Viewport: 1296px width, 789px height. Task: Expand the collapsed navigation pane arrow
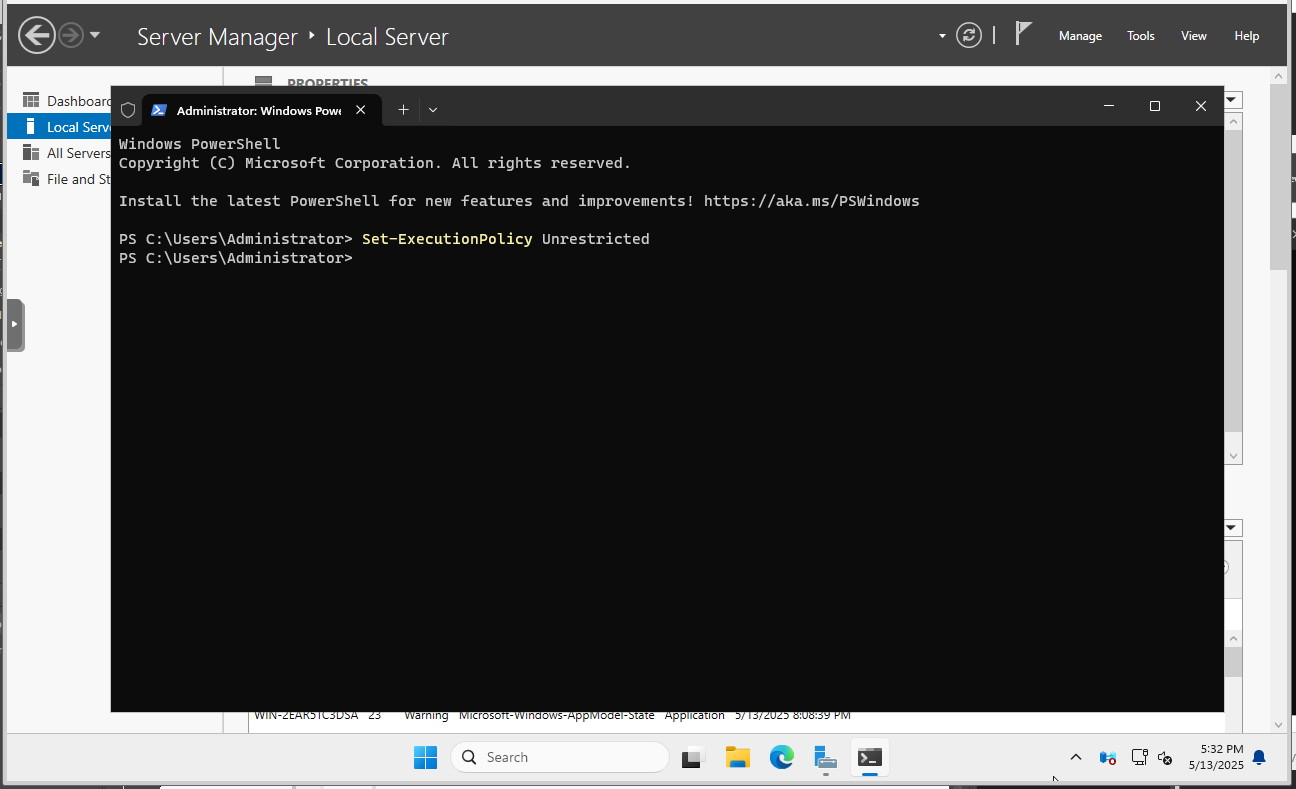point(15,324)
